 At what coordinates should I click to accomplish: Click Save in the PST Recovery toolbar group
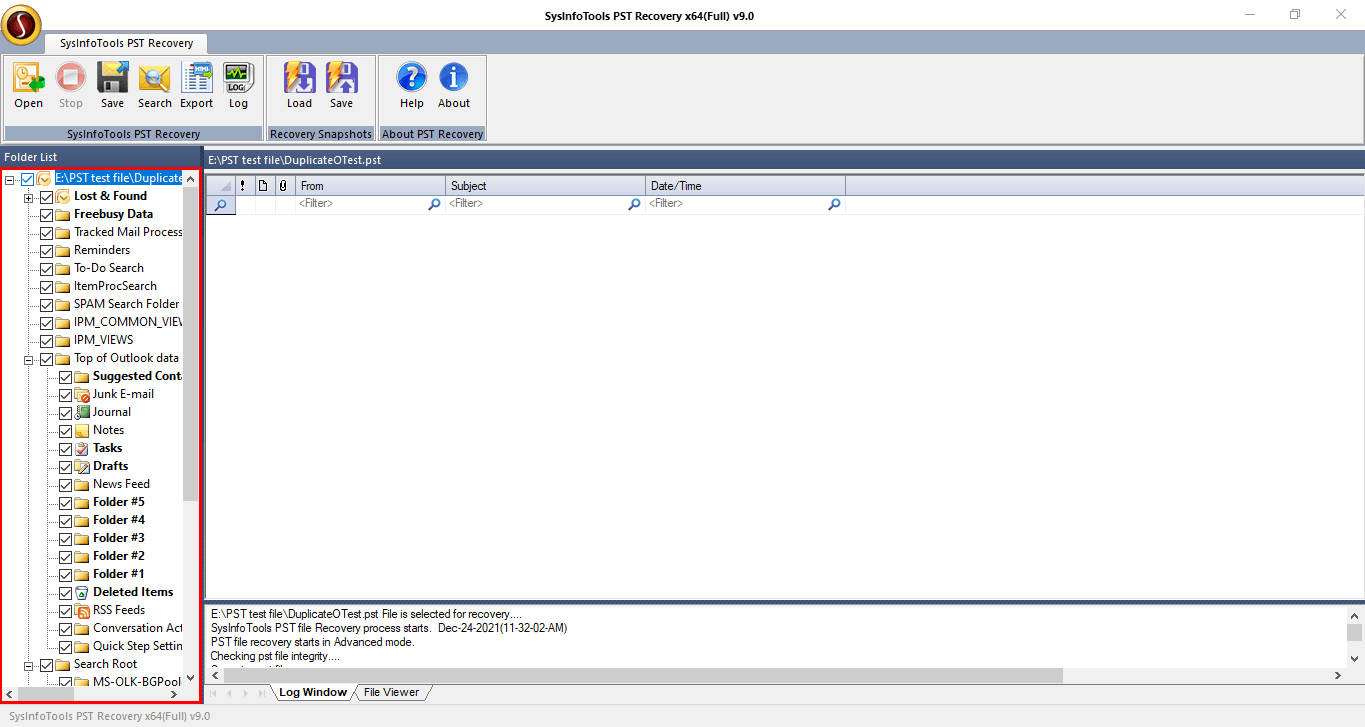pos(113,78)
